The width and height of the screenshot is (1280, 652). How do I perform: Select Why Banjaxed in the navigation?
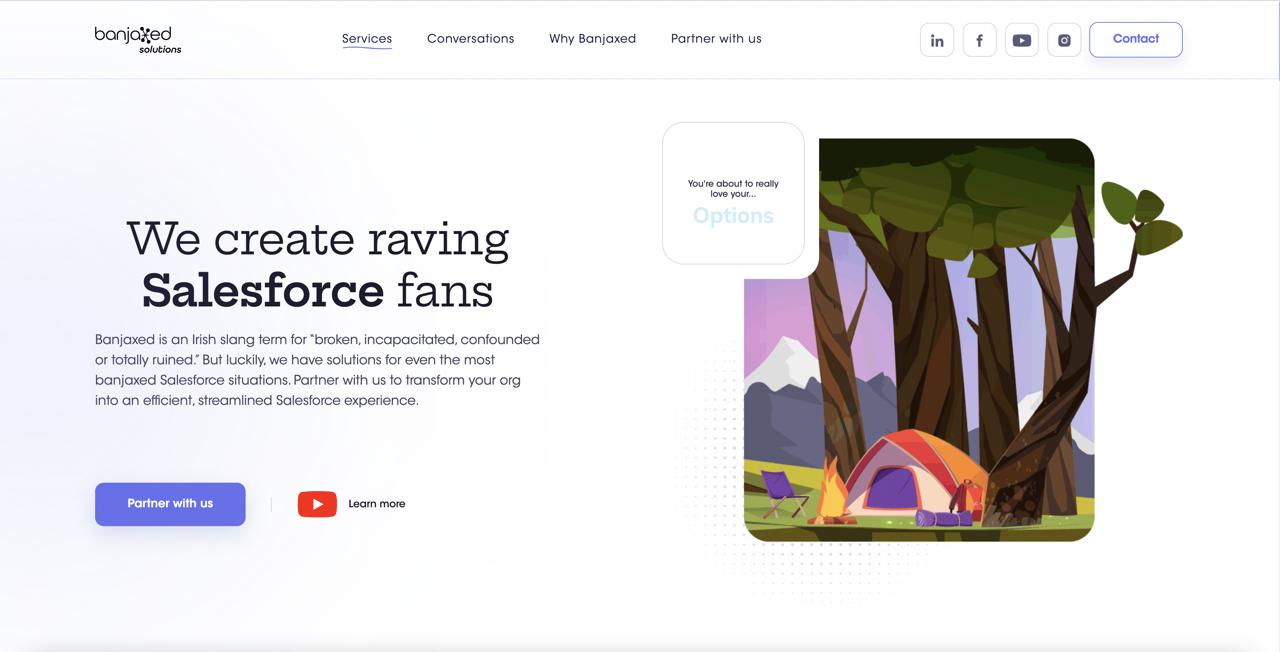click(x=592, y=39)
